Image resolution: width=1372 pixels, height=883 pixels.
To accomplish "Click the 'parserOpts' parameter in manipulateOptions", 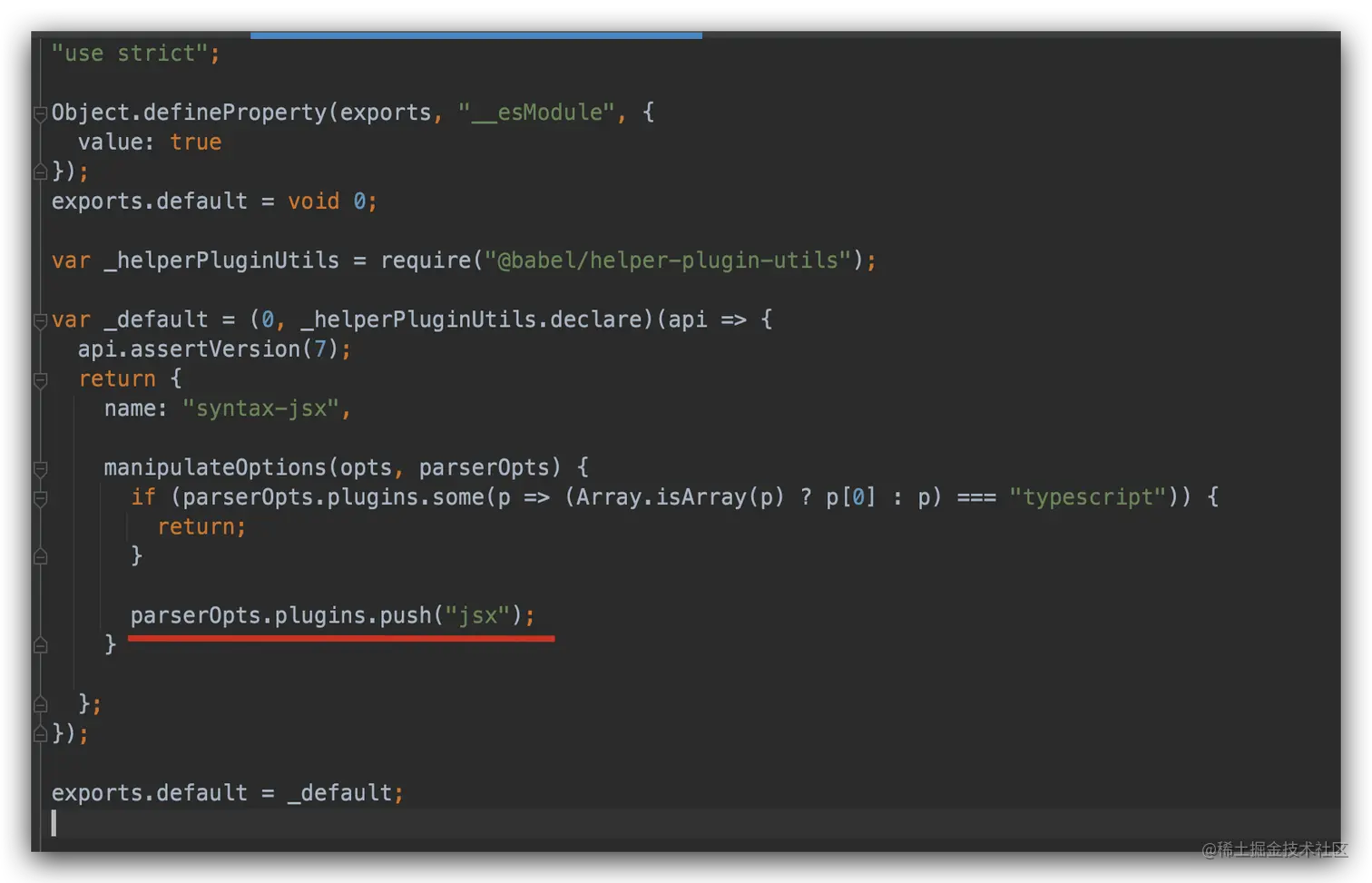I will [484, 467].
